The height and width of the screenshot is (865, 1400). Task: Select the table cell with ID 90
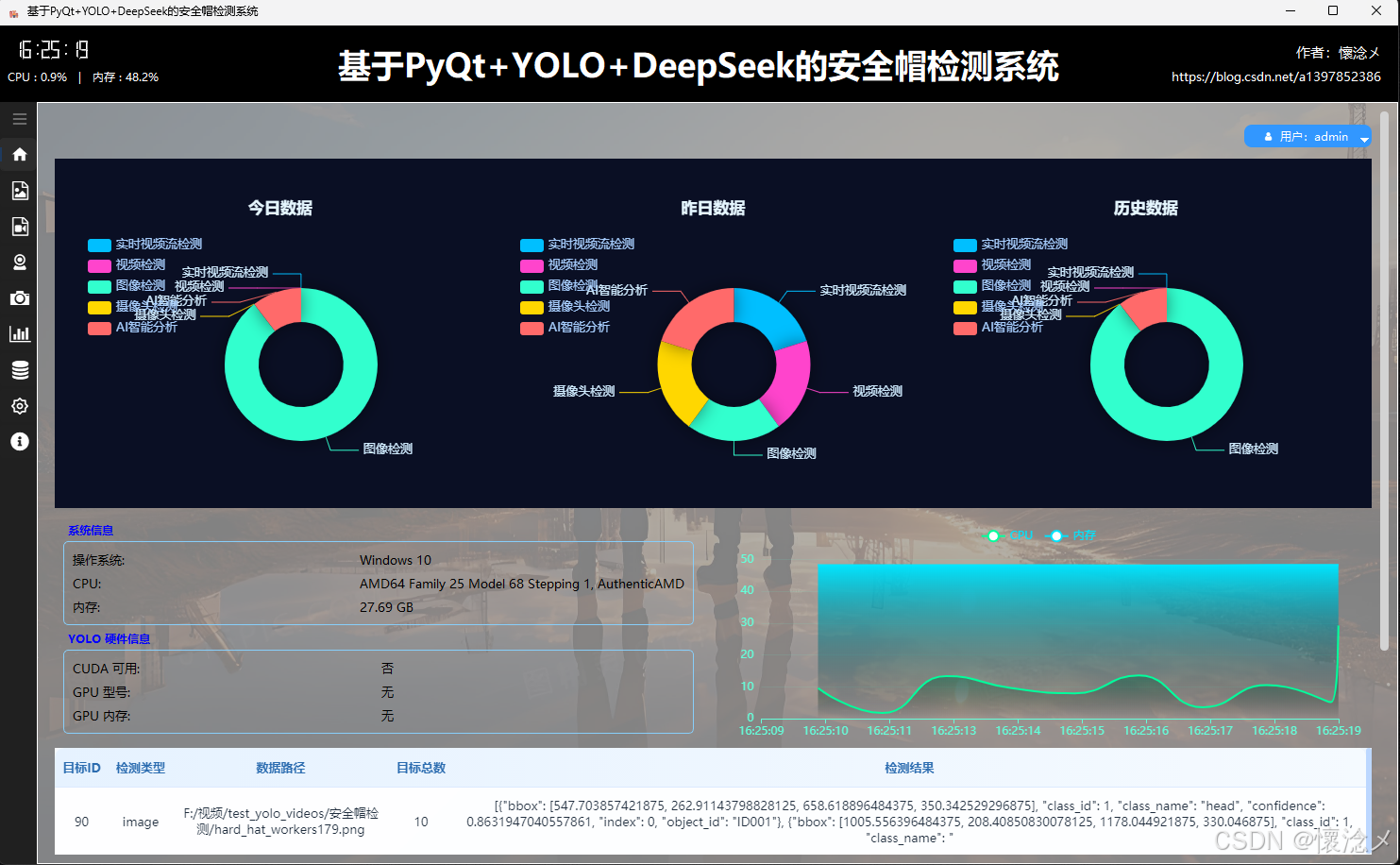click(81, 822)
